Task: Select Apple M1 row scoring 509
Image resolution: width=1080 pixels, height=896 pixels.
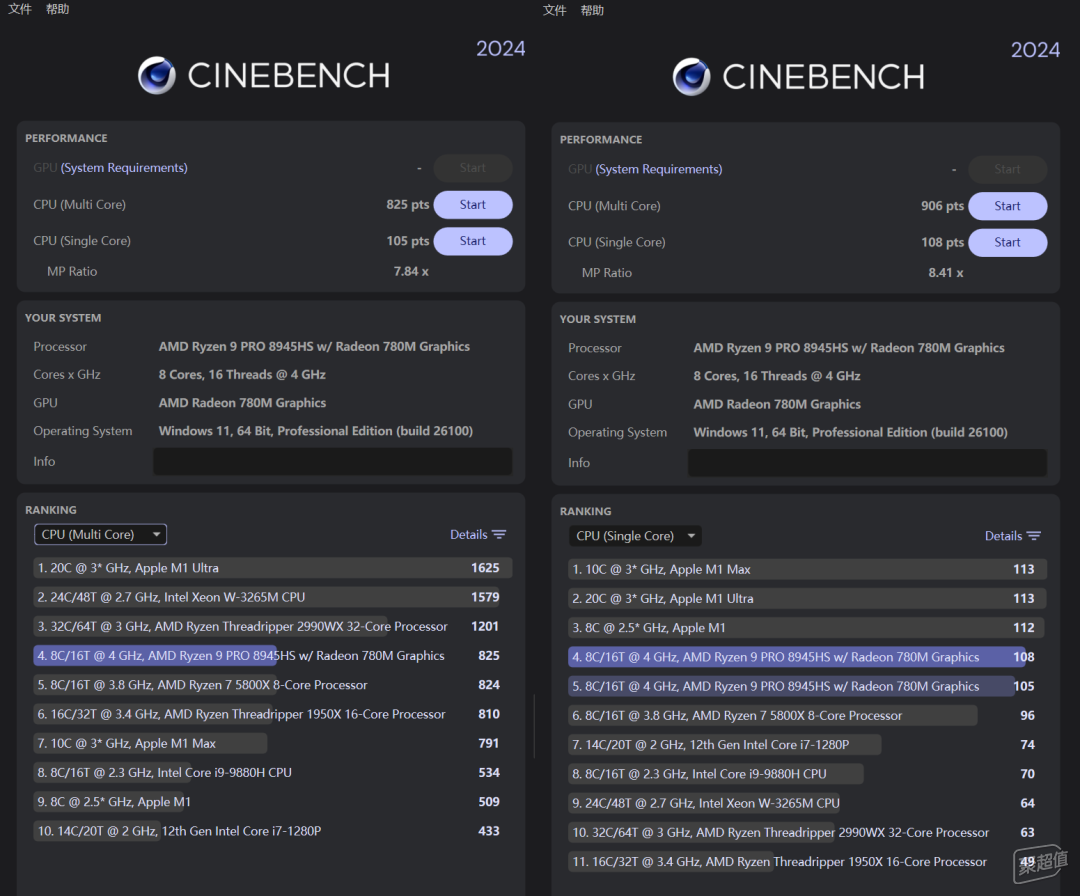Action: [x=273, y=802]
